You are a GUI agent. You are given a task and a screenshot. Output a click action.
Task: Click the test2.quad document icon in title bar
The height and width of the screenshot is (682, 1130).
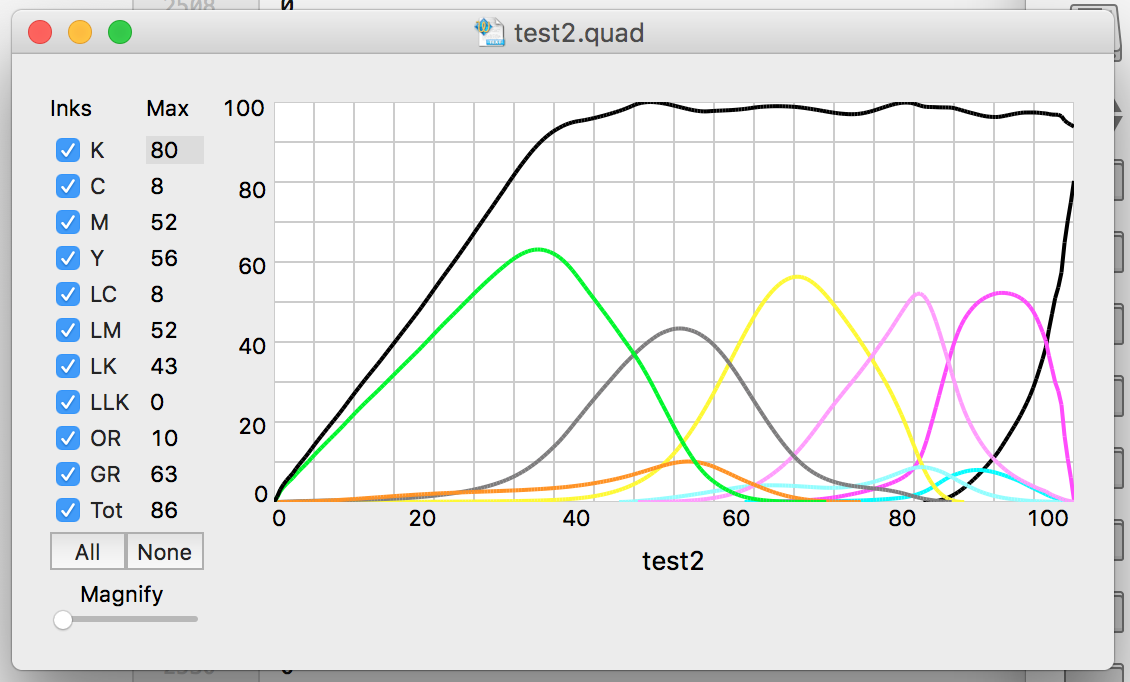489,33
